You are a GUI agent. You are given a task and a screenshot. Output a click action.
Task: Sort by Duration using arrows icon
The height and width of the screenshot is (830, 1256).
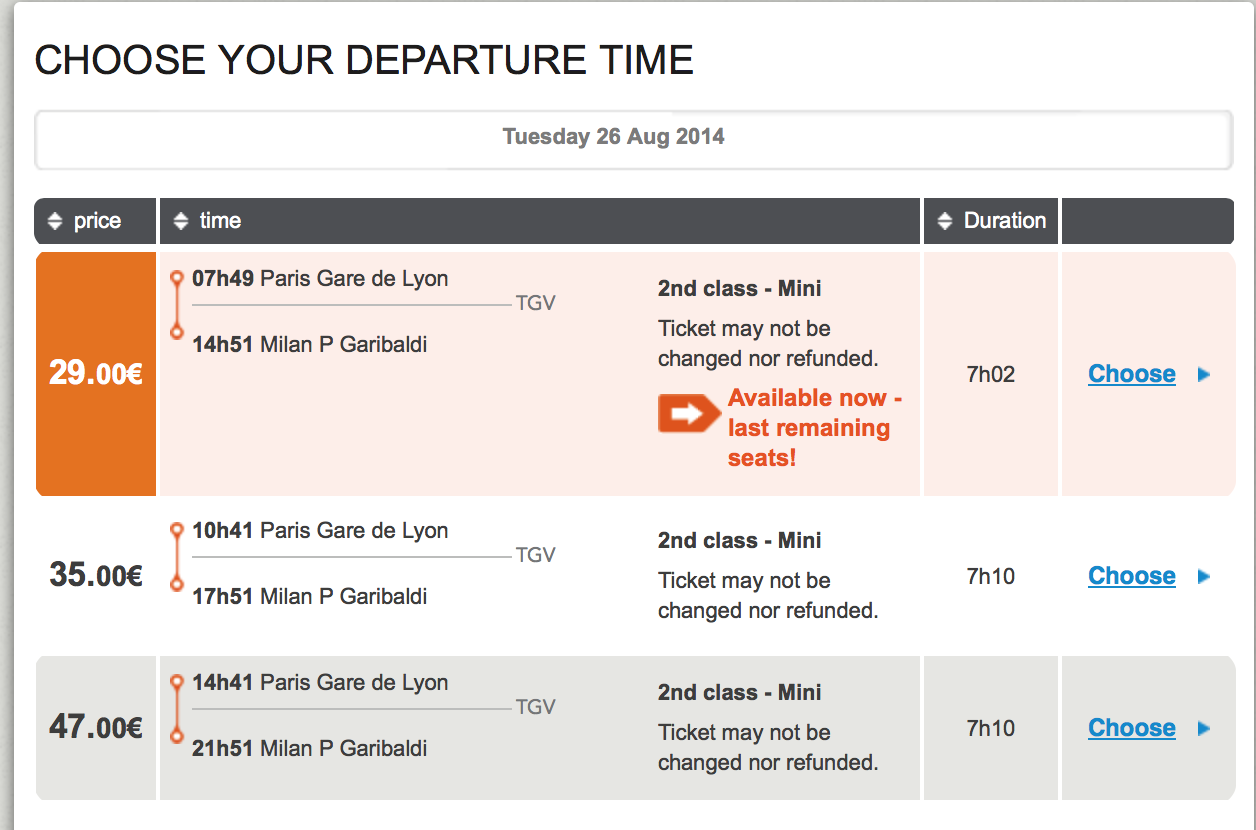click(x=944, y=221)
